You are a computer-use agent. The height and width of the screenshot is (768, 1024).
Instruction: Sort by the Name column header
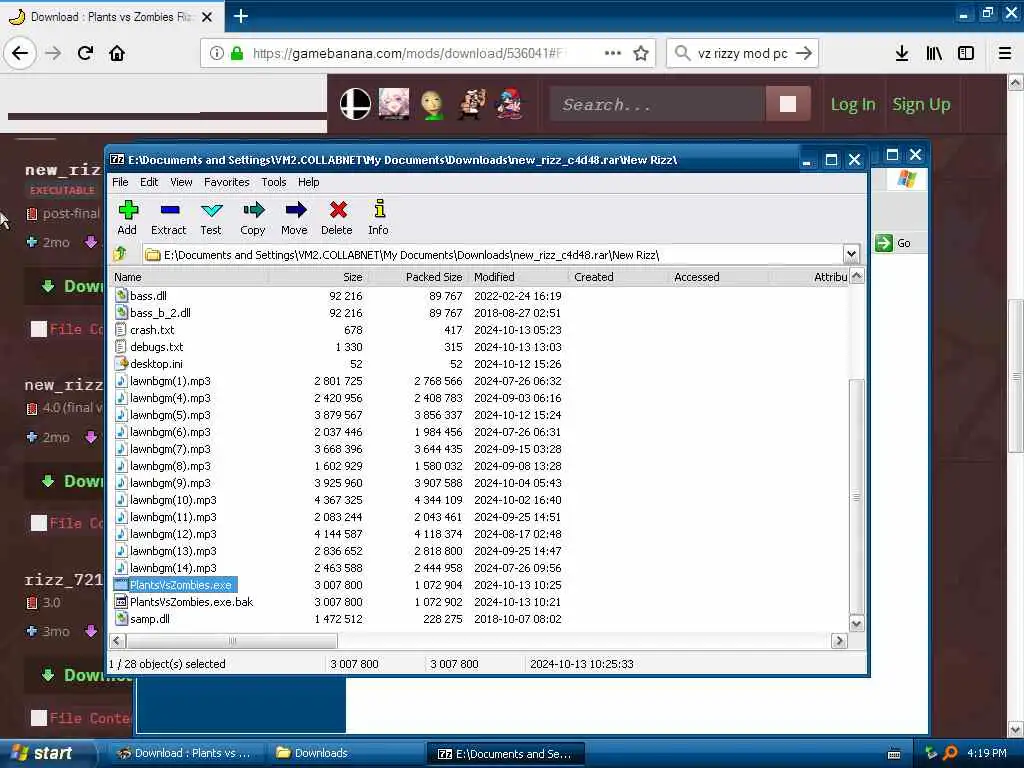point(189,277)
